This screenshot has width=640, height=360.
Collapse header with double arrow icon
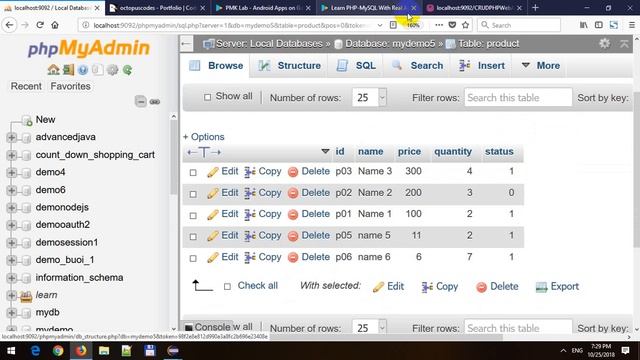(624, 44)
